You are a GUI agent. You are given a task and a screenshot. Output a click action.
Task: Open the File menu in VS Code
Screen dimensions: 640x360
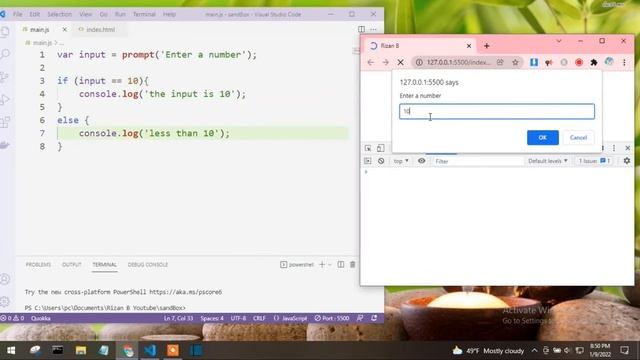(x=18, y=14)
